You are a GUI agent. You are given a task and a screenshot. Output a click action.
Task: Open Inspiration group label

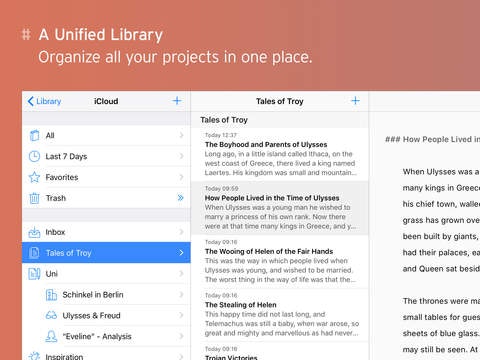click(64, 356)
